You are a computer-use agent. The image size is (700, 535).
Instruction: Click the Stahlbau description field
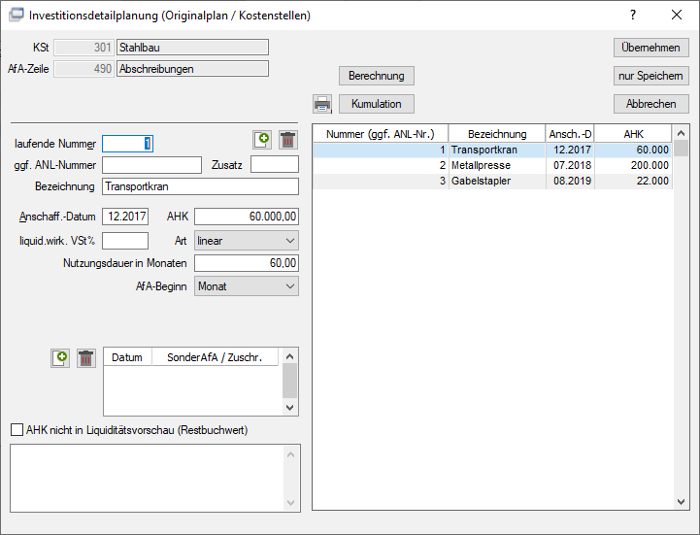193,47
